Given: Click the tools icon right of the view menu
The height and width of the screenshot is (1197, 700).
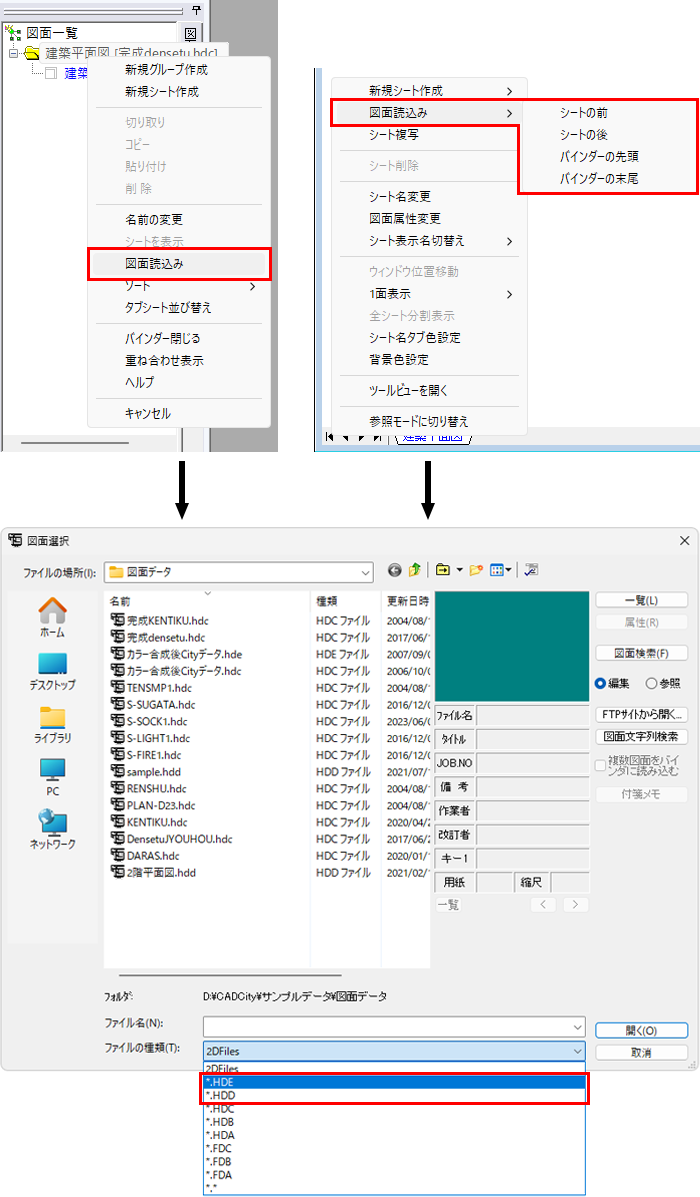Looking at the screenshot, I should pyautogui.click(x=531, y=570).
